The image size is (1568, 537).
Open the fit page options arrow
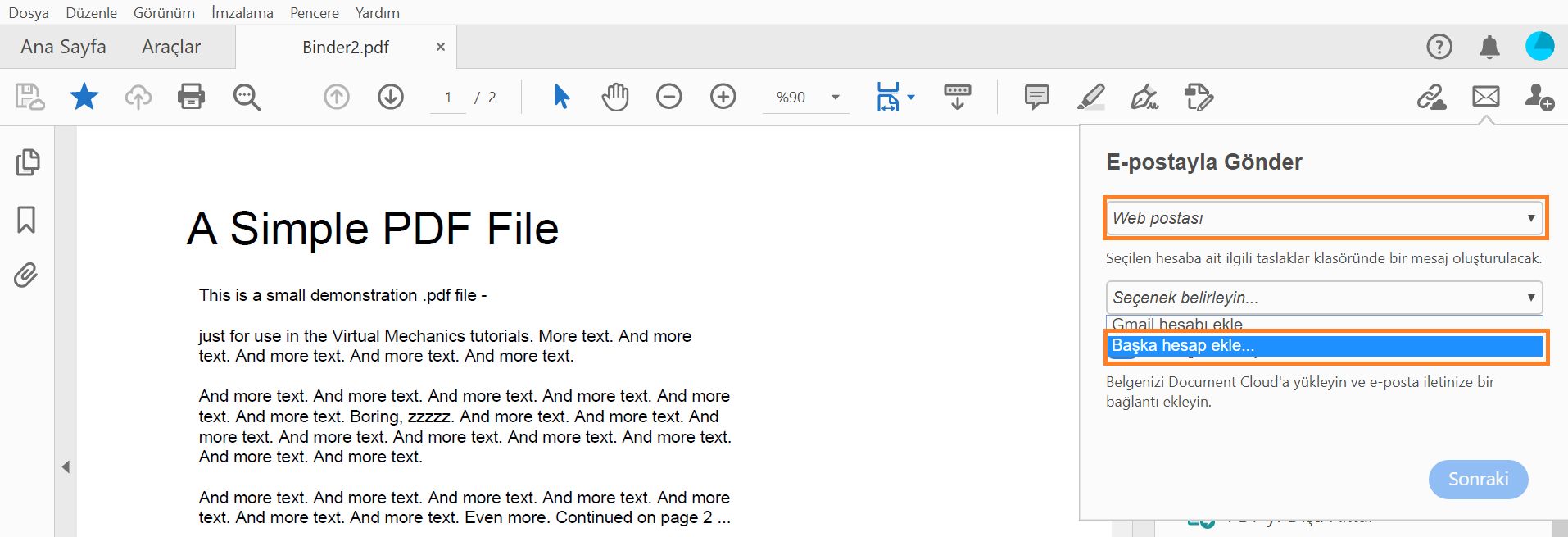coord(911,97)
